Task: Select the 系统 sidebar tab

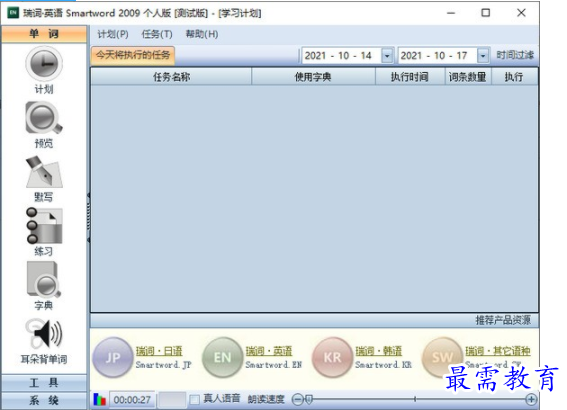Action: (44, 400)
